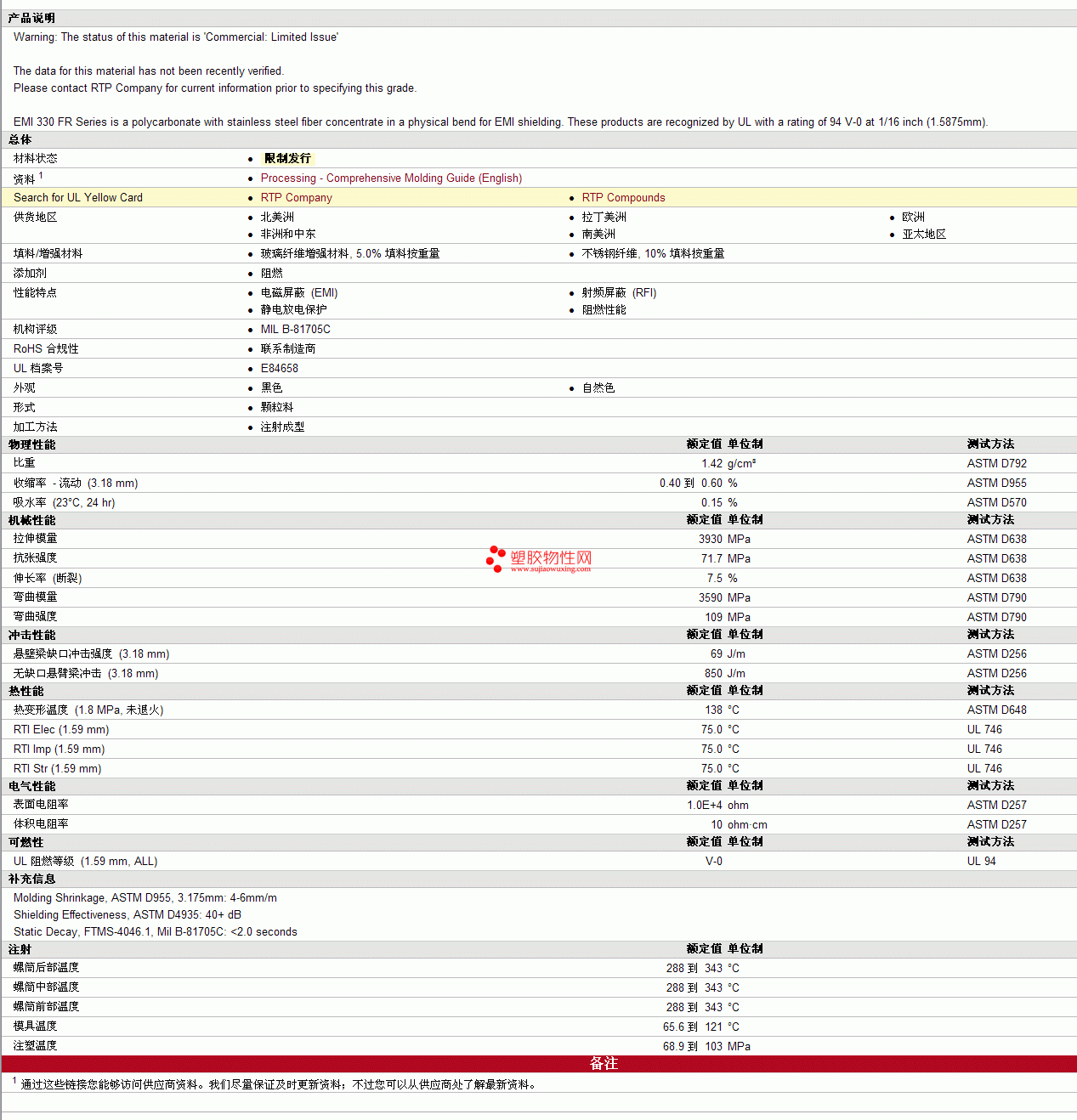Click the 注射成型 processing method
1077x1120 pixels.
282,427
